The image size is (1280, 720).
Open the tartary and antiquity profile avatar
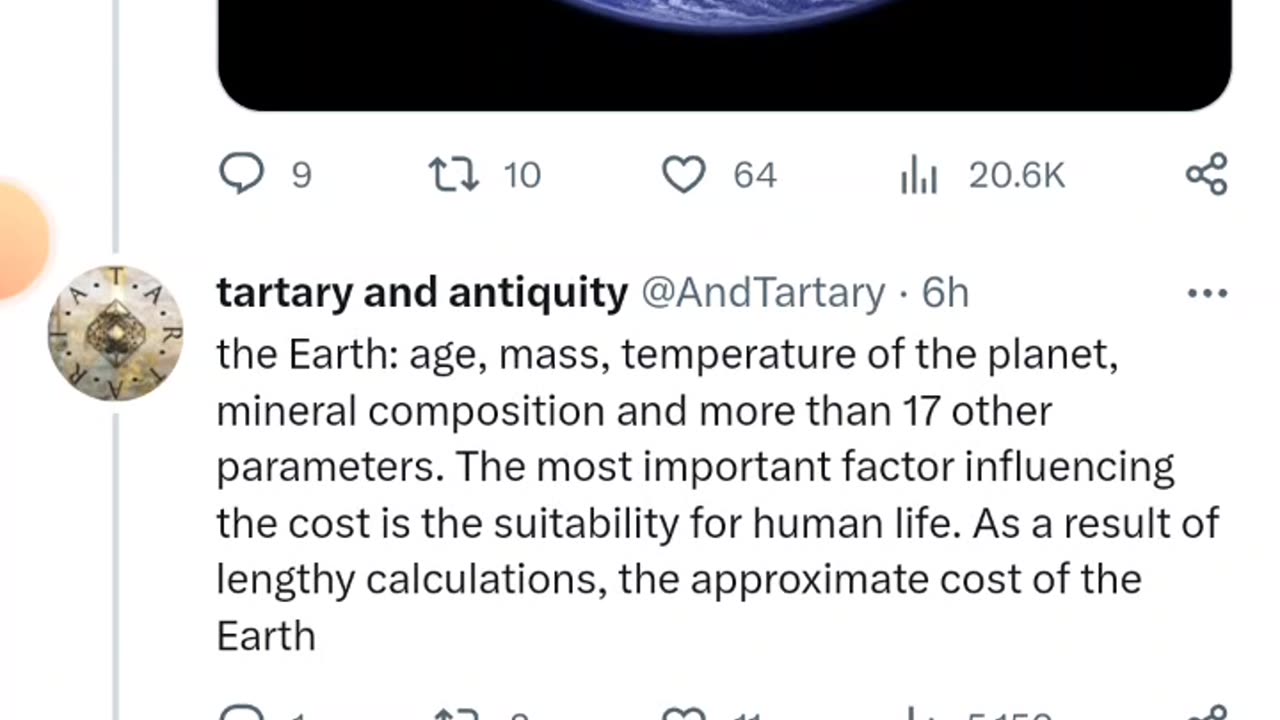click(116, 333)
